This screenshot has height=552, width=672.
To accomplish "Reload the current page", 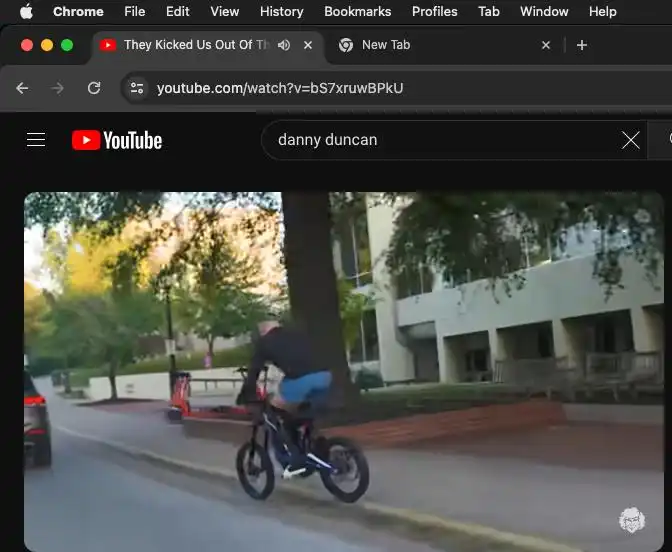I will click(94, 88).
